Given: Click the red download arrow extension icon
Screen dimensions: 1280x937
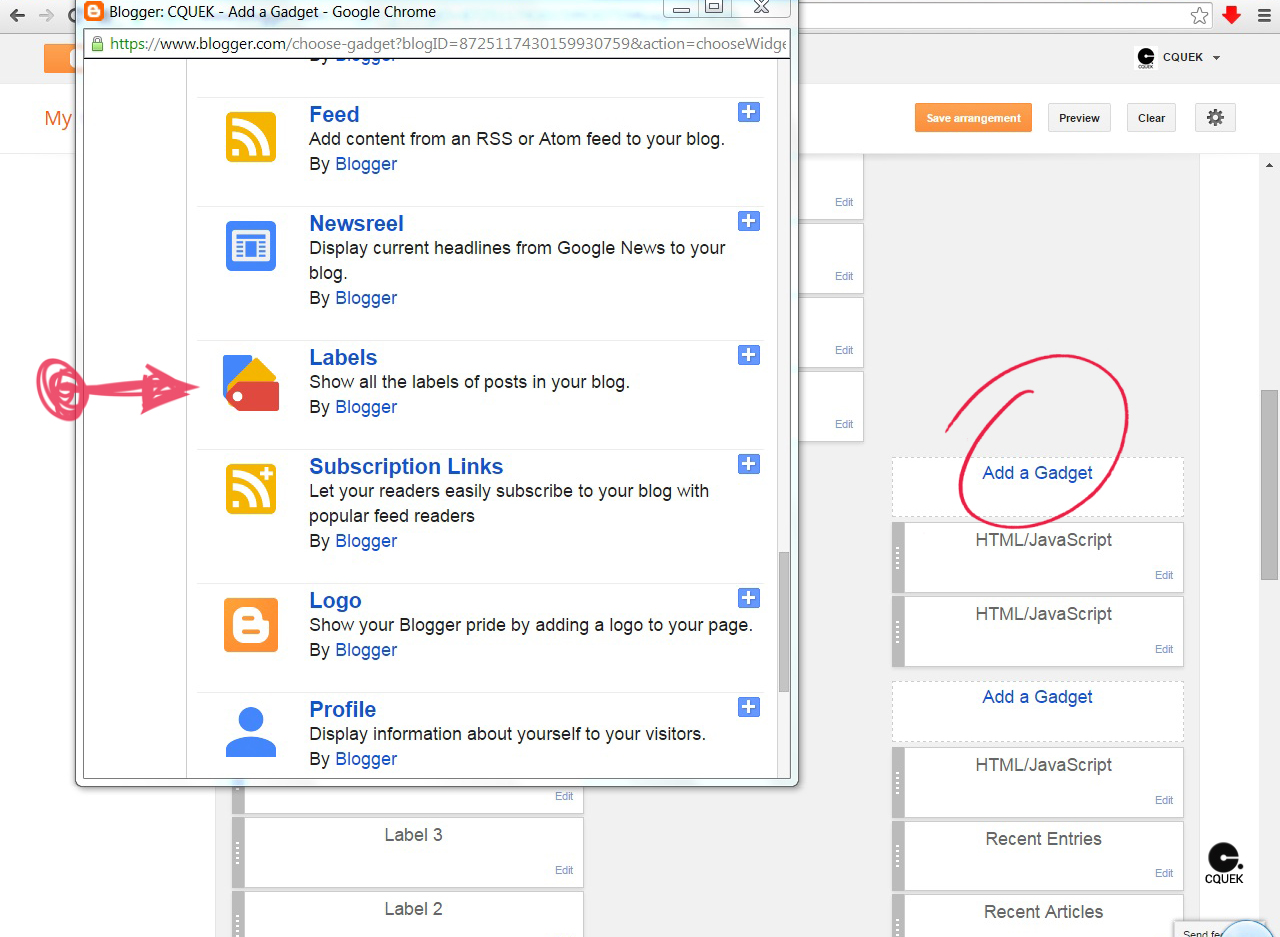Looking at the screenshot, I should tap(1231, 15).
